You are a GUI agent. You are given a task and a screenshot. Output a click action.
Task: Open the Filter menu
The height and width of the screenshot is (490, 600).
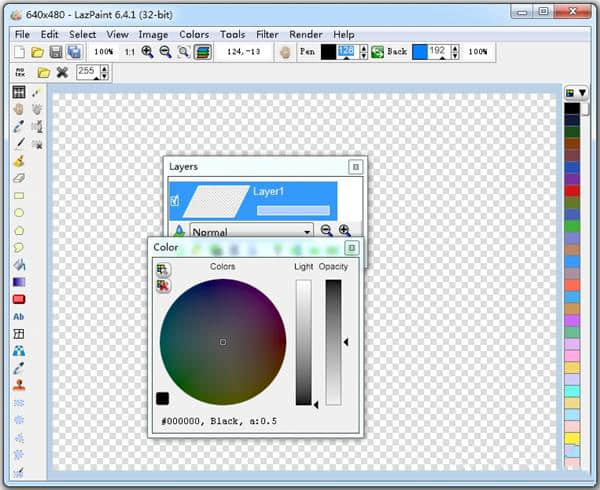(267, 34)
